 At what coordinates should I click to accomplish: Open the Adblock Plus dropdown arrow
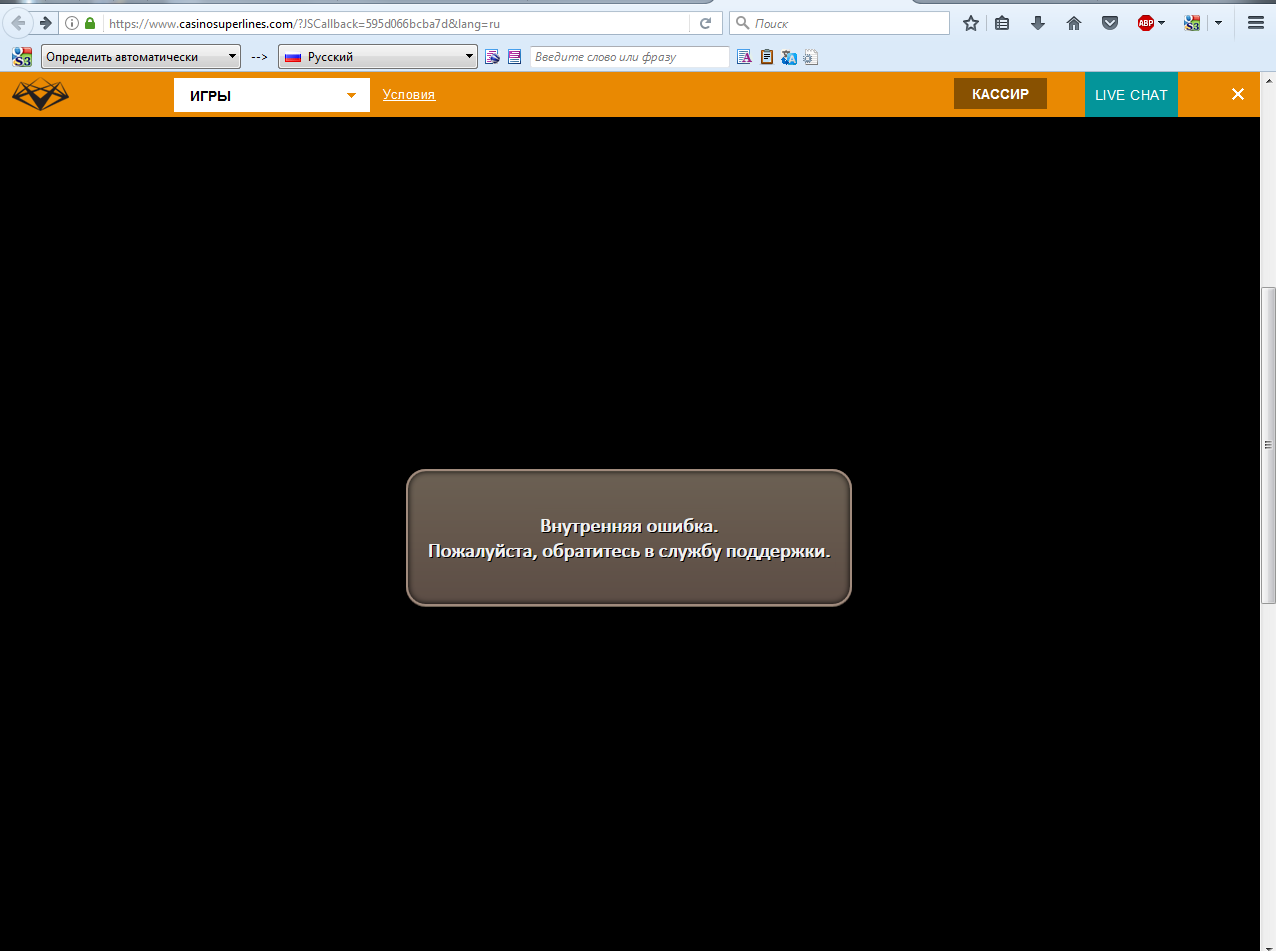(x=1162, y=23)
